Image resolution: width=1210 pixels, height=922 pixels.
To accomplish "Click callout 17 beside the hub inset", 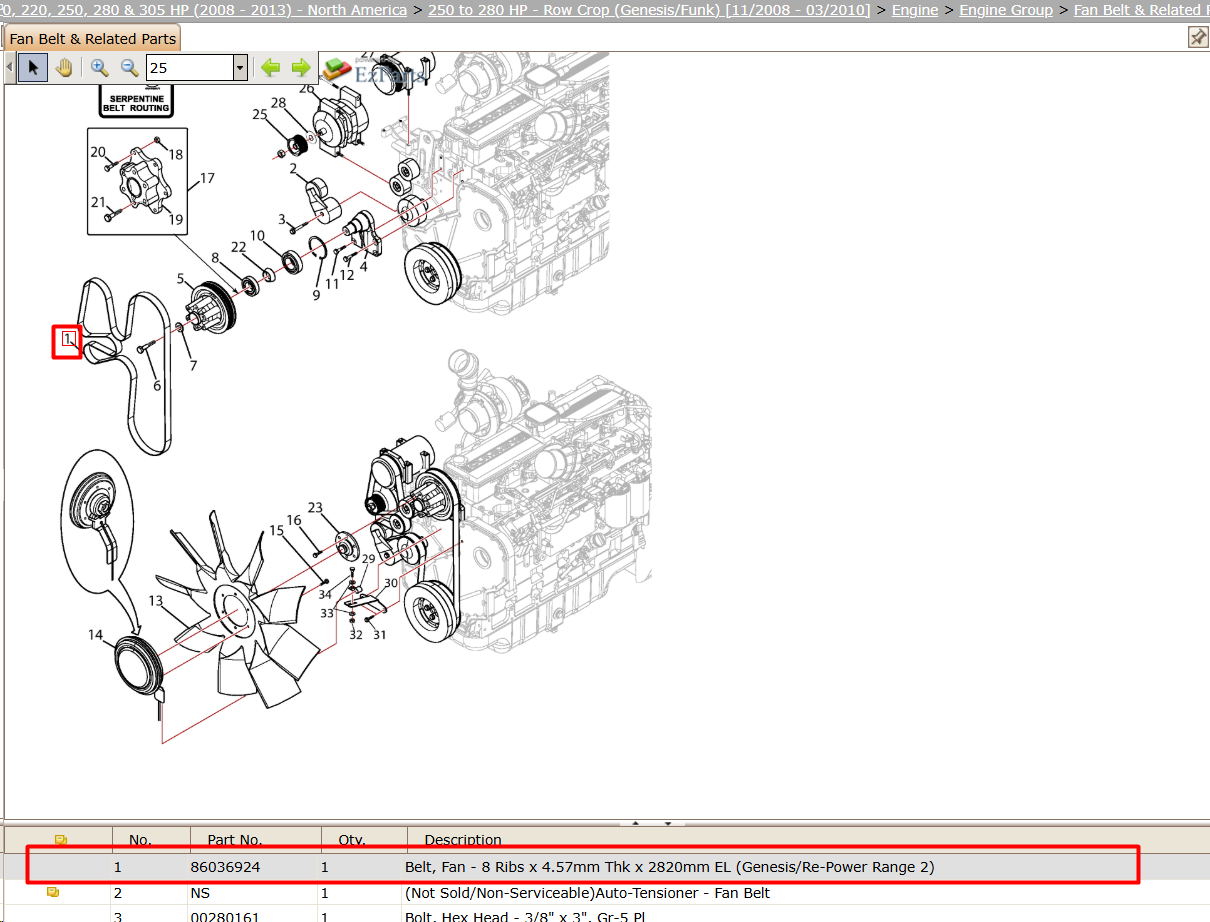I will pos(207,179).
